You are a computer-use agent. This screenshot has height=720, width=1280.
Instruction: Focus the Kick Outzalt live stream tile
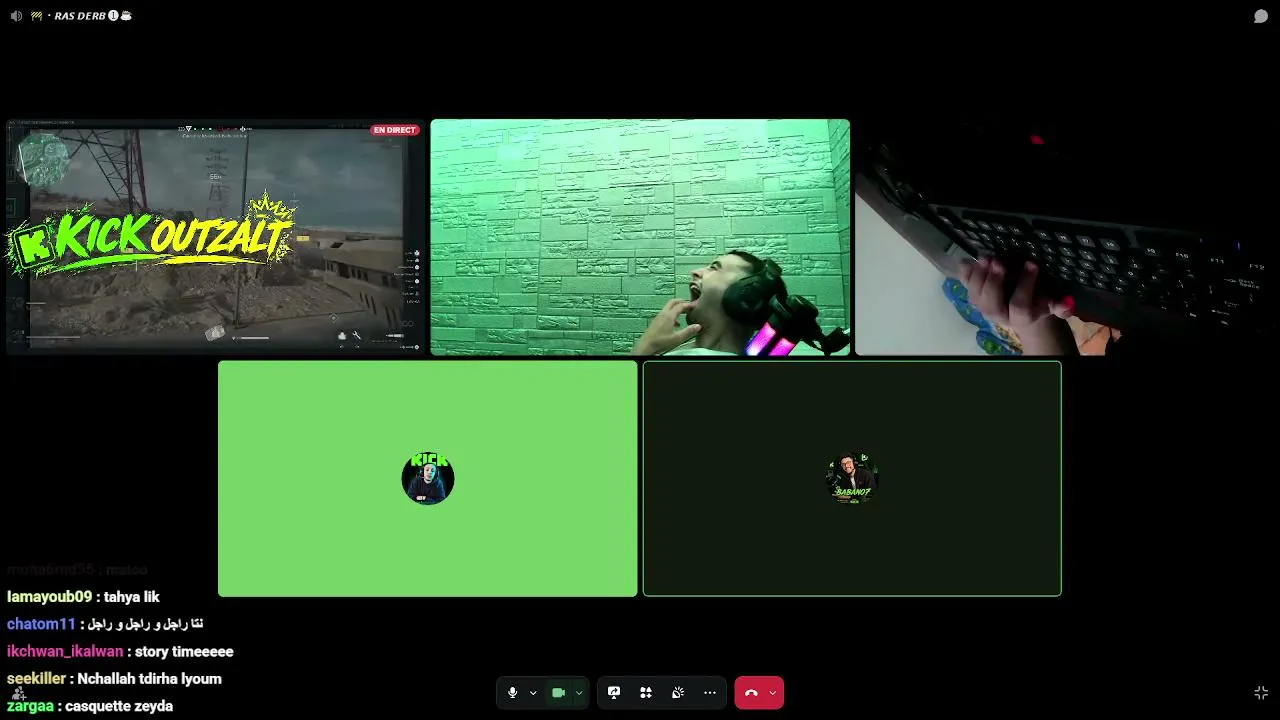coord(214,237)
